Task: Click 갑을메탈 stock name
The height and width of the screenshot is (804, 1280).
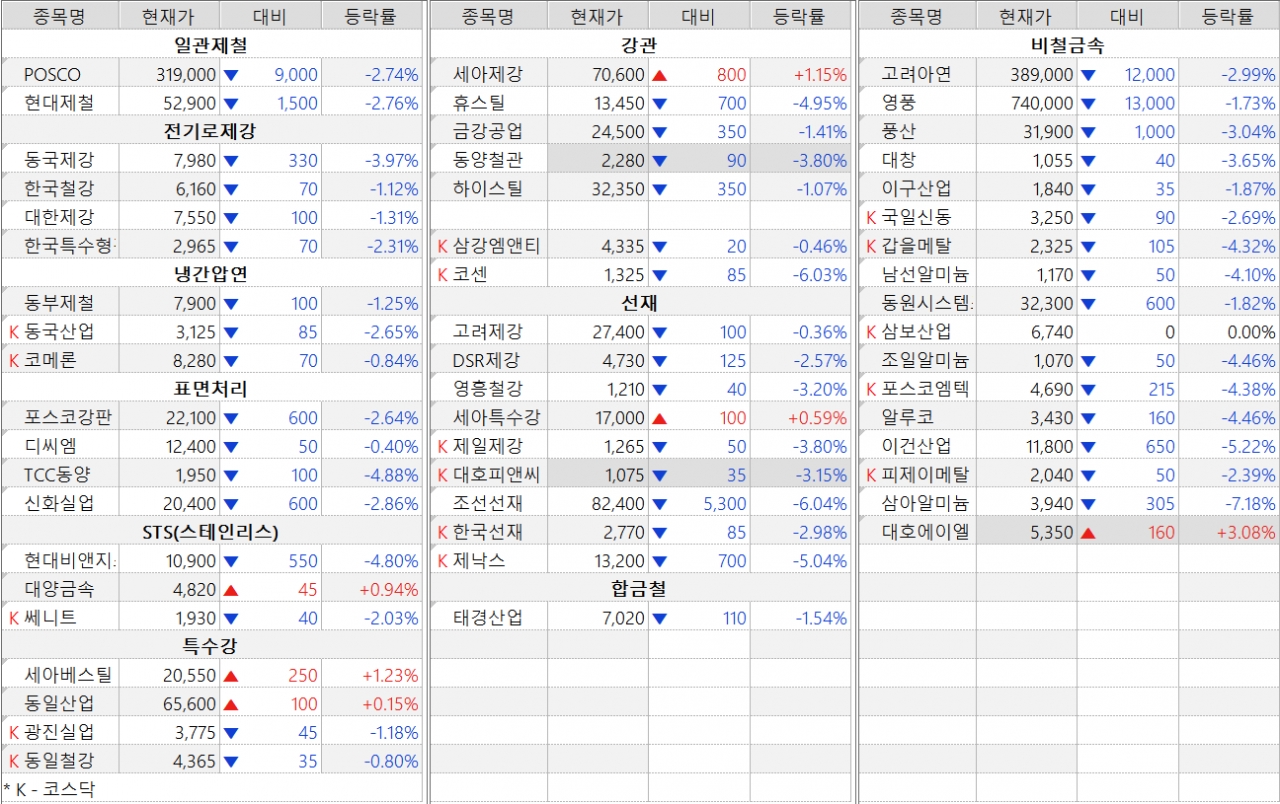Action: coord(916,246)
